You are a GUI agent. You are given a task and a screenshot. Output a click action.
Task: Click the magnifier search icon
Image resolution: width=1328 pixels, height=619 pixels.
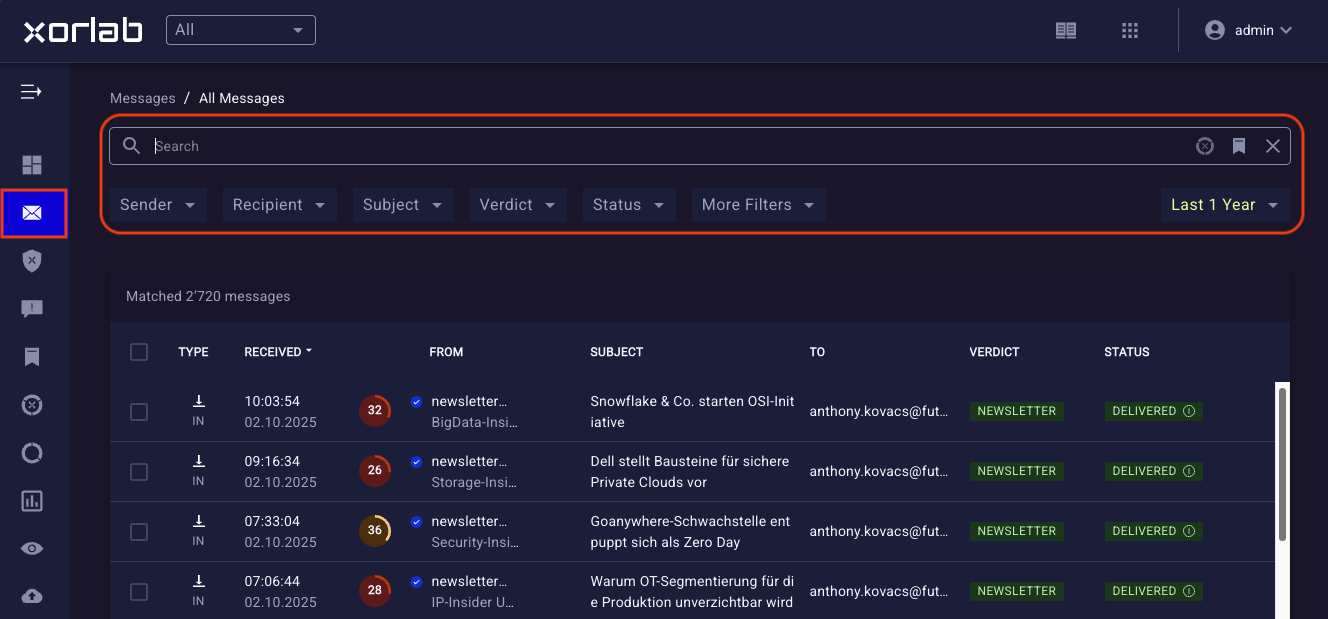pos(131,146)
